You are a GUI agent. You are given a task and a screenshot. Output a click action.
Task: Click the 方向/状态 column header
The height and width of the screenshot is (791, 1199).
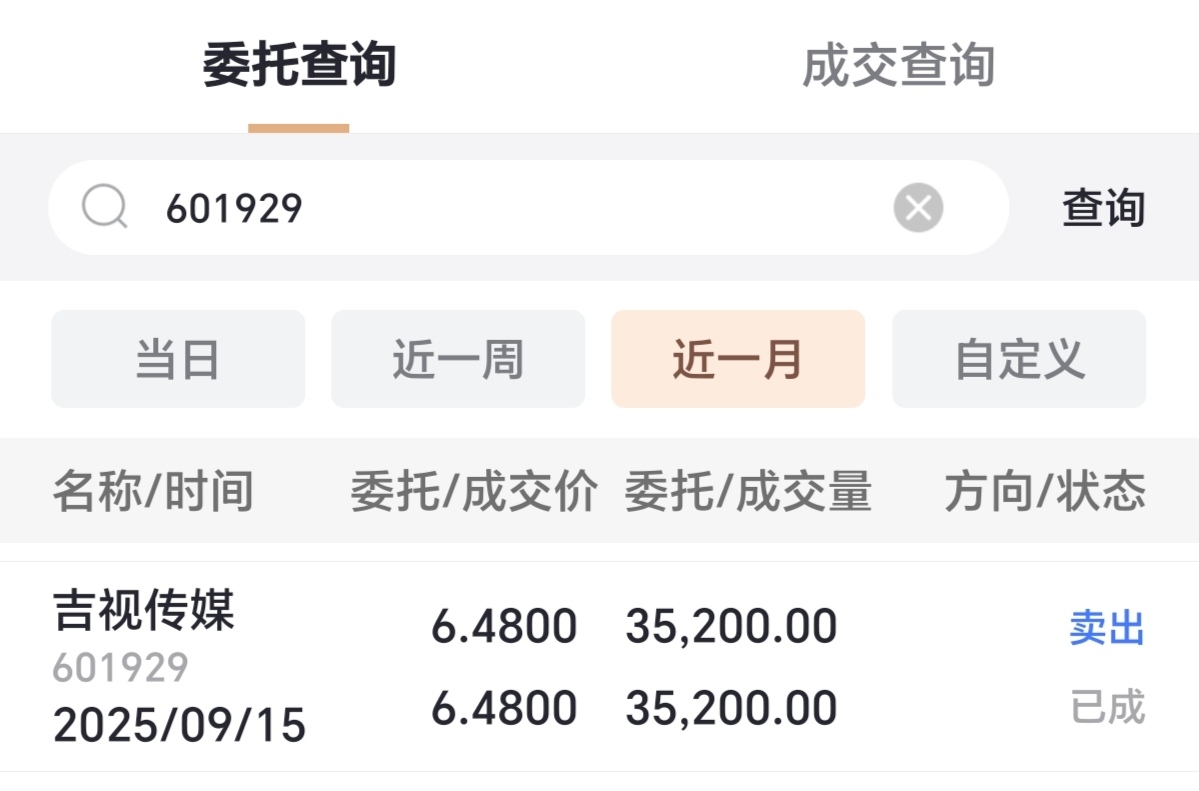coord(1045,492)
